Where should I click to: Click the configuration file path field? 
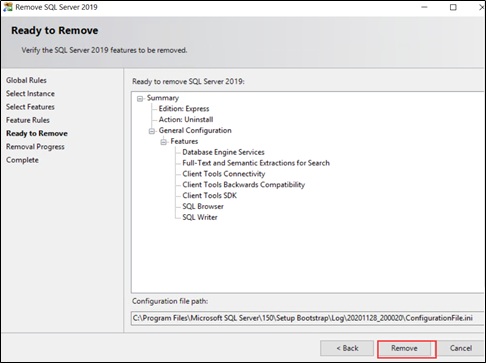point(307,318)
